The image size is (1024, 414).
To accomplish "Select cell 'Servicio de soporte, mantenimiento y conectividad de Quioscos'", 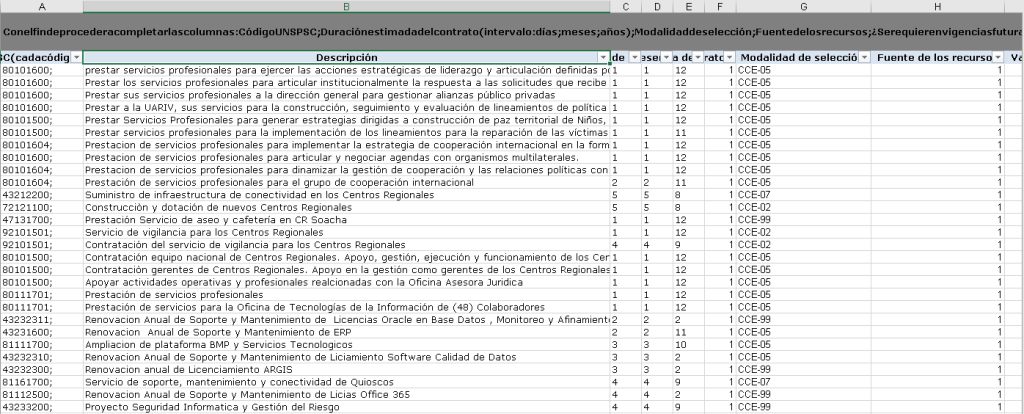I will point(347,381).
